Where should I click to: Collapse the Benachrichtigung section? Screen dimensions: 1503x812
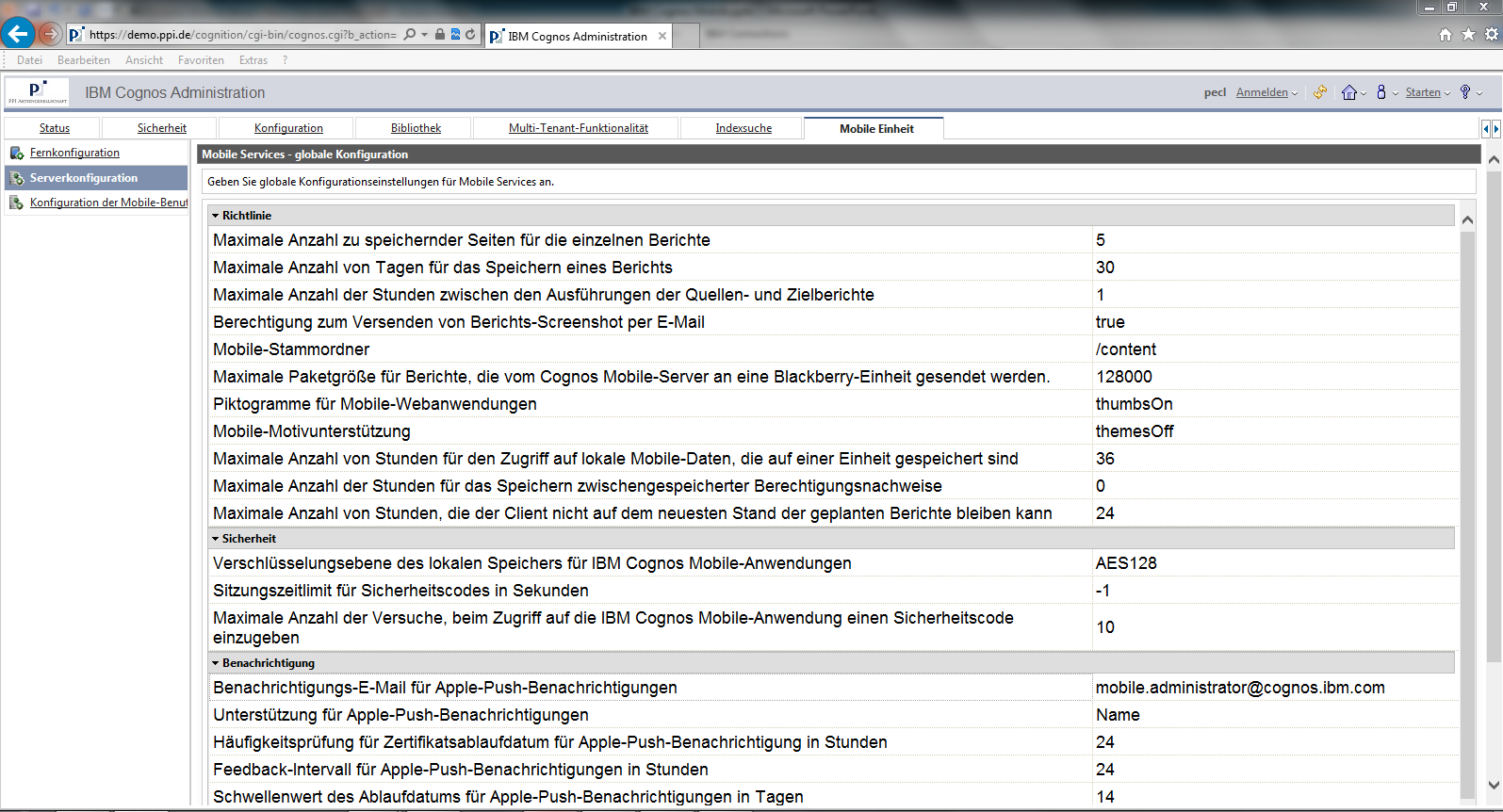[x=216, y=663]
